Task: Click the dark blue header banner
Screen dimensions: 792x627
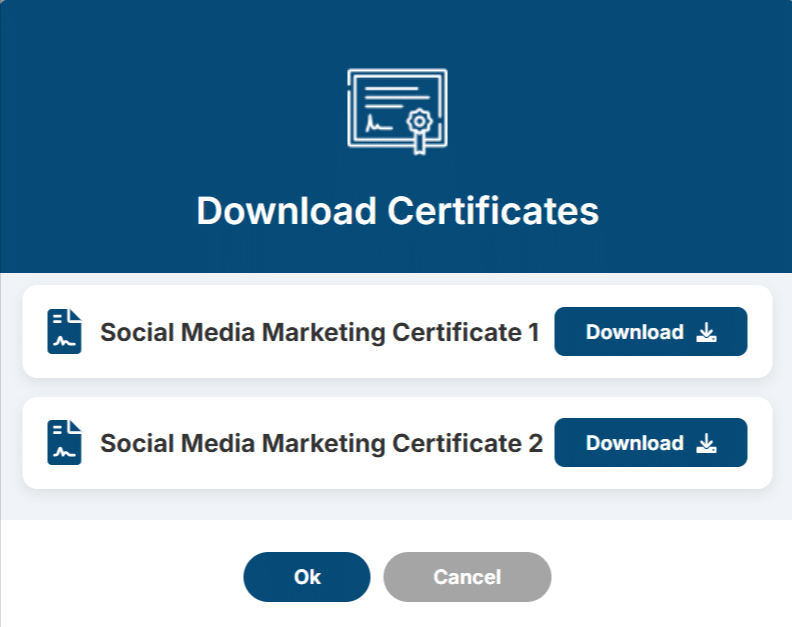Action: click(396, 136)
